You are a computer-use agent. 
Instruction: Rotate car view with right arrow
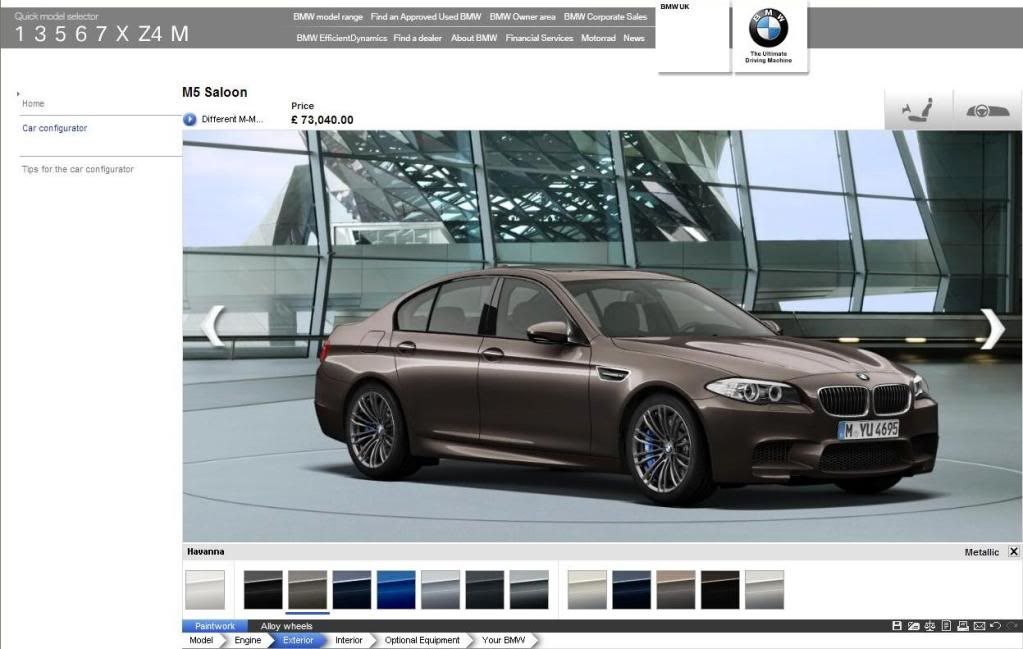pos(992,329)
